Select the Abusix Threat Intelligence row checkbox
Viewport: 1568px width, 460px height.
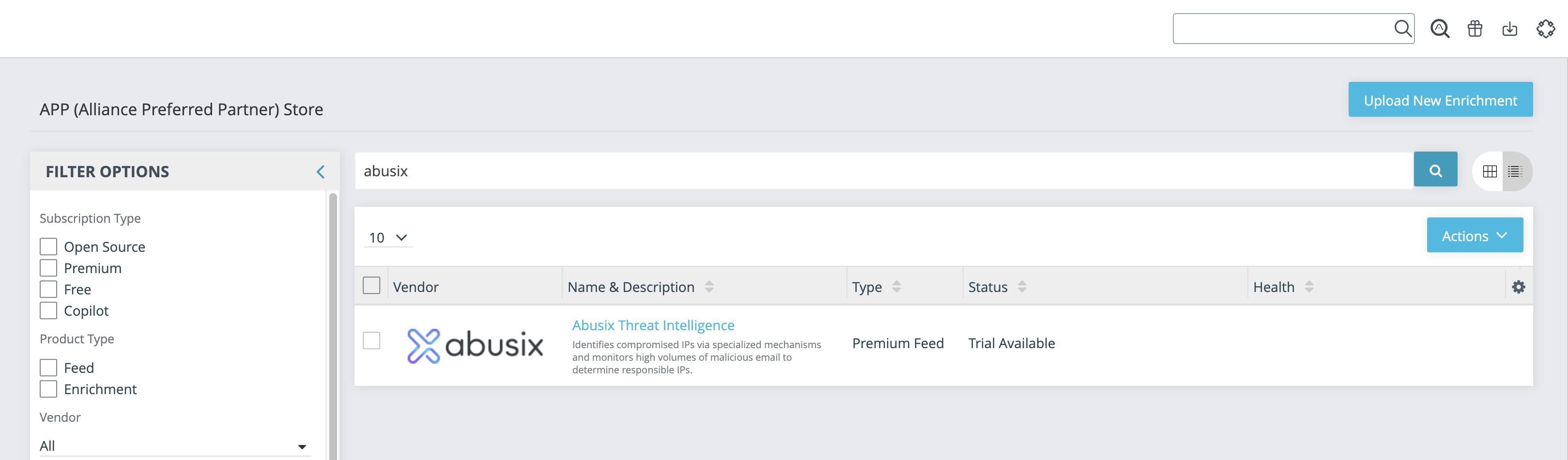click(x=371, y=340)
